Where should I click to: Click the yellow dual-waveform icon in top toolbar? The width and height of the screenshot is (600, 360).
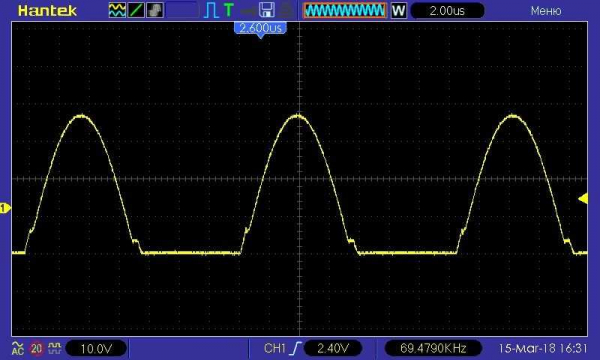click(x=117, y=10)
